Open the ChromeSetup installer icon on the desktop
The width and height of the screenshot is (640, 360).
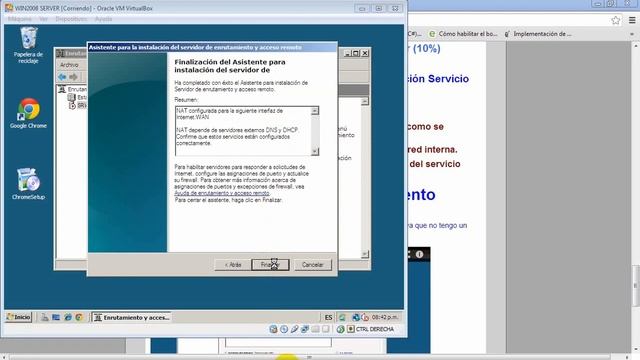pyautogui.click(x=28, y=184)
